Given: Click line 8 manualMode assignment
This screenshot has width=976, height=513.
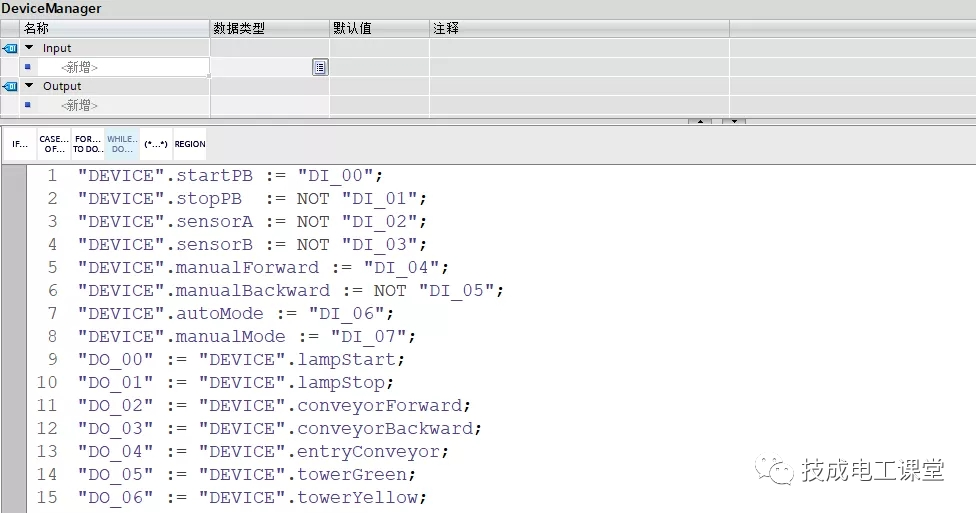Looking at the screenshot, I should click(x=246, y=337).
